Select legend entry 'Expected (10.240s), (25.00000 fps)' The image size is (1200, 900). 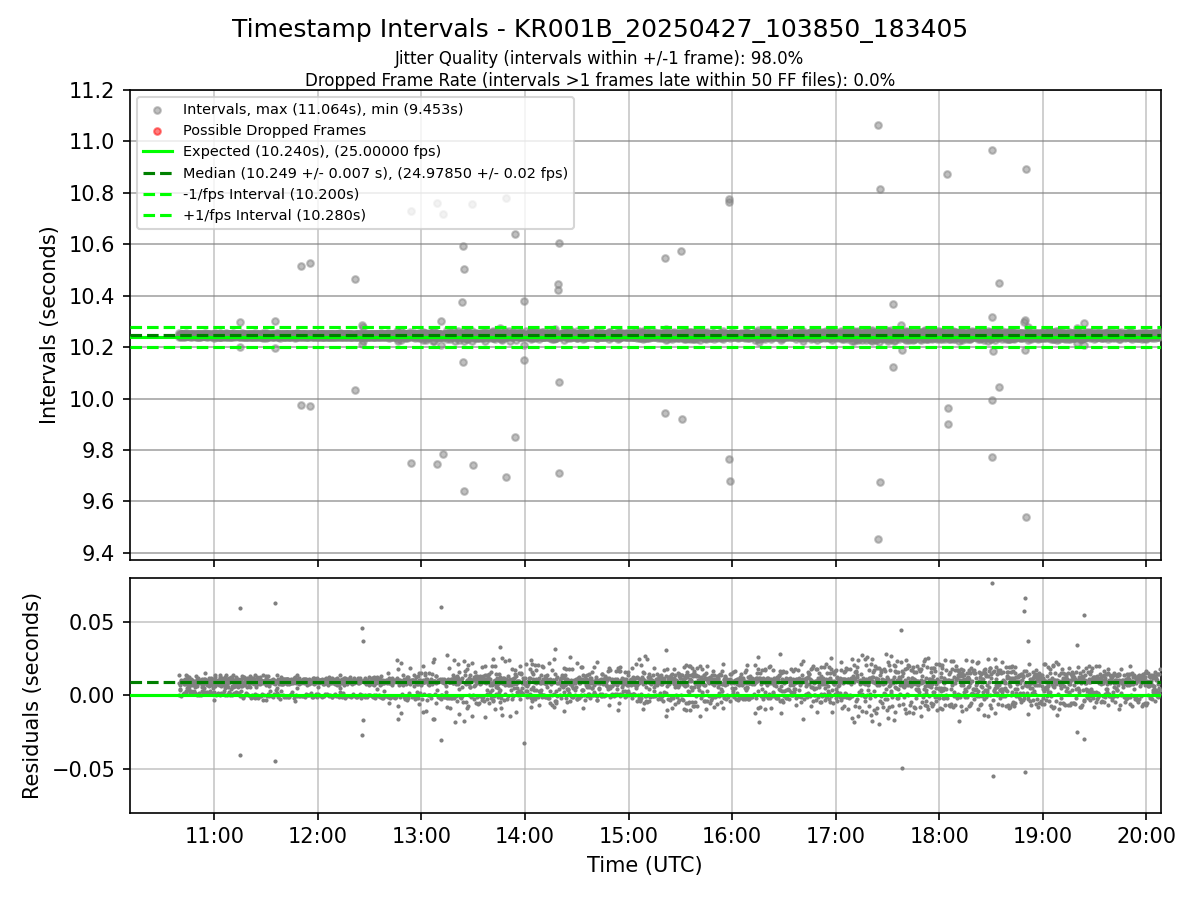310,151
